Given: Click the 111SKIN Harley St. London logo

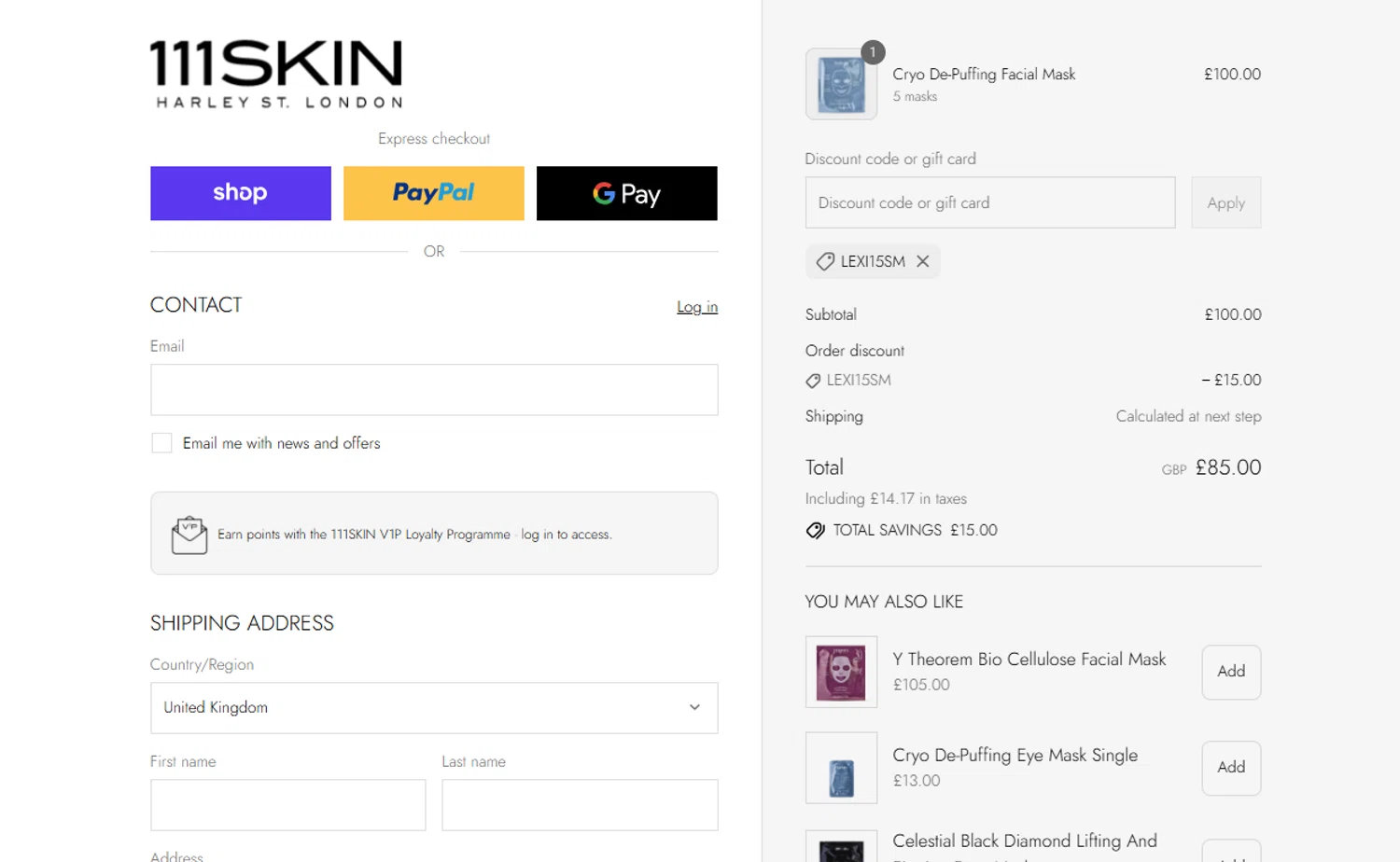Looking at the screenshot, I should pyautogui.click(x=276, y=75).
